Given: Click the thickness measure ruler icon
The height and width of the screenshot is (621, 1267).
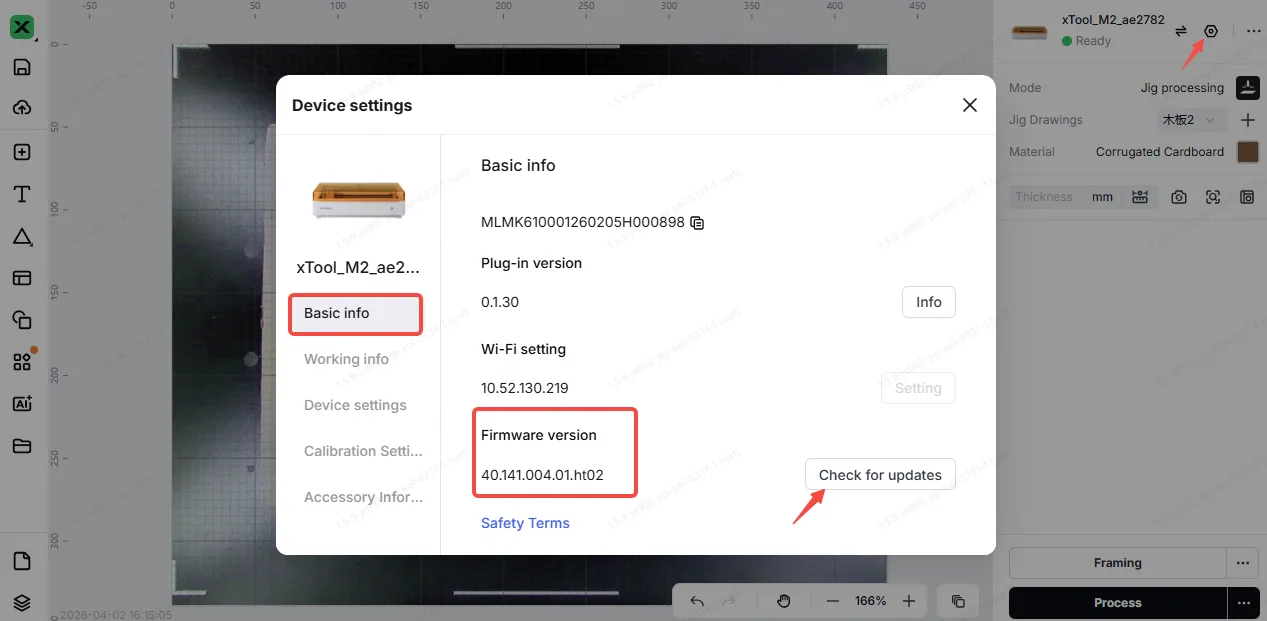Looking at the screenshot, I should (1139, 197).
